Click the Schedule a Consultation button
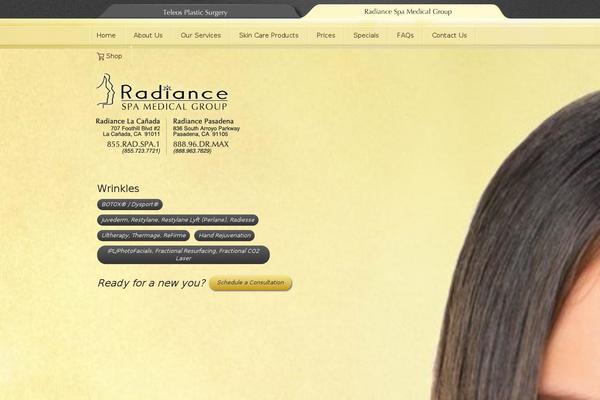 pyautogui.click(x=251, y=283)
